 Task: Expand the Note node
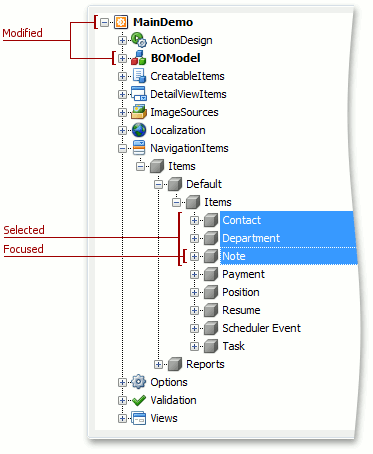[194, 256]
